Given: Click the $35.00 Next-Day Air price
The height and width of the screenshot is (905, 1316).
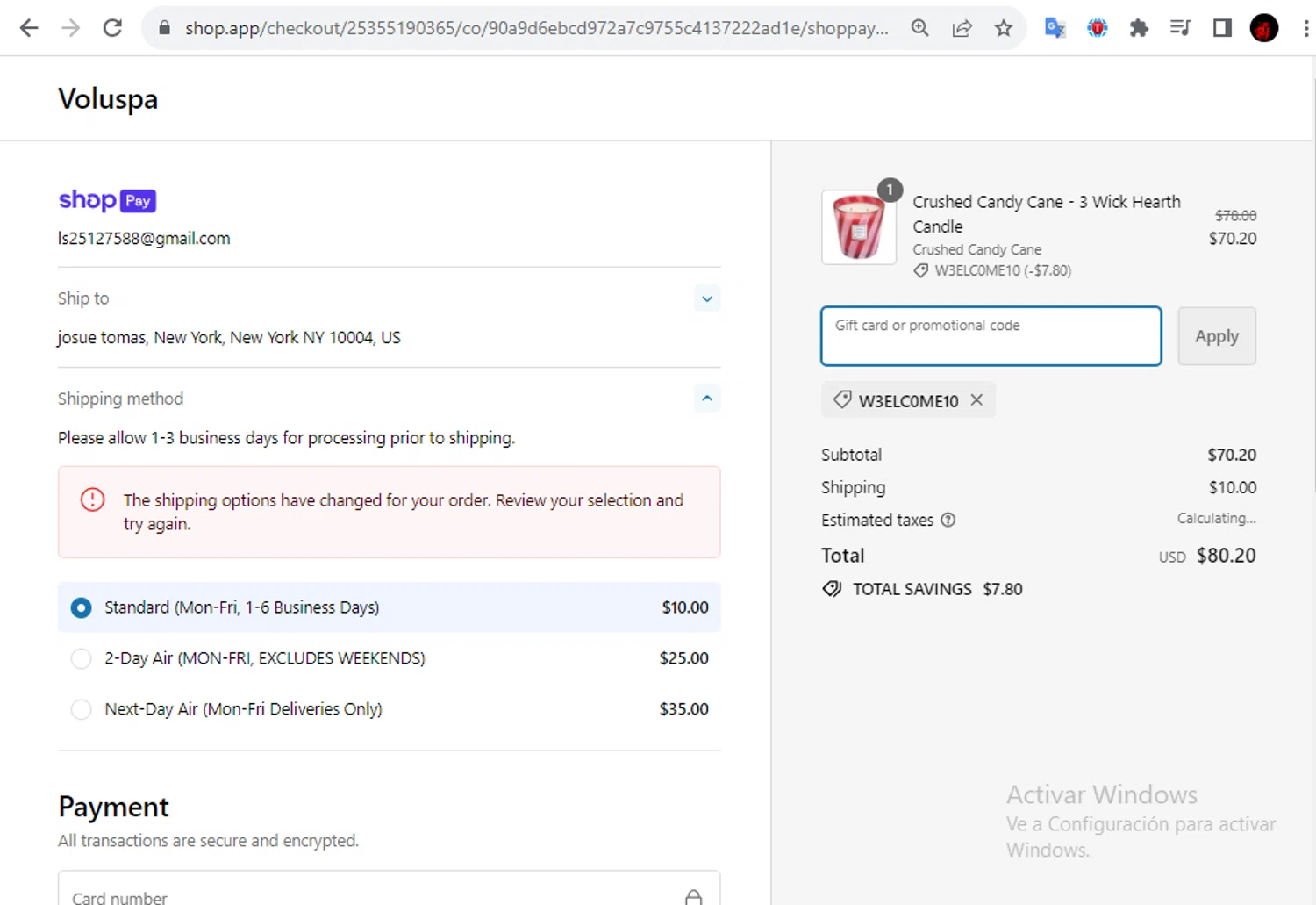Looking at the screenshot, I should point(684,709).
